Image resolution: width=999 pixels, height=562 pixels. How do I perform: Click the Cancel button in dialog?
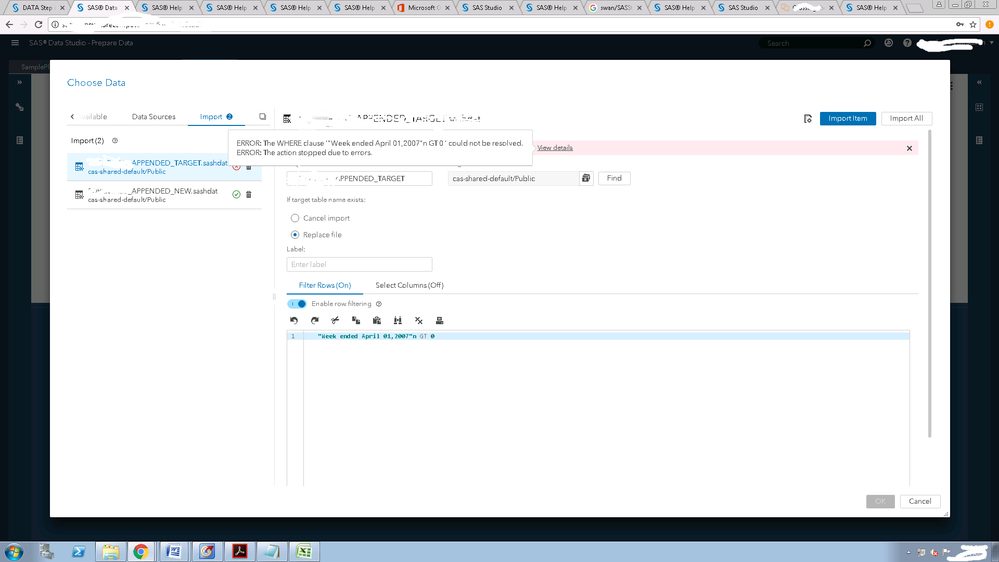[x=919, y=501]
